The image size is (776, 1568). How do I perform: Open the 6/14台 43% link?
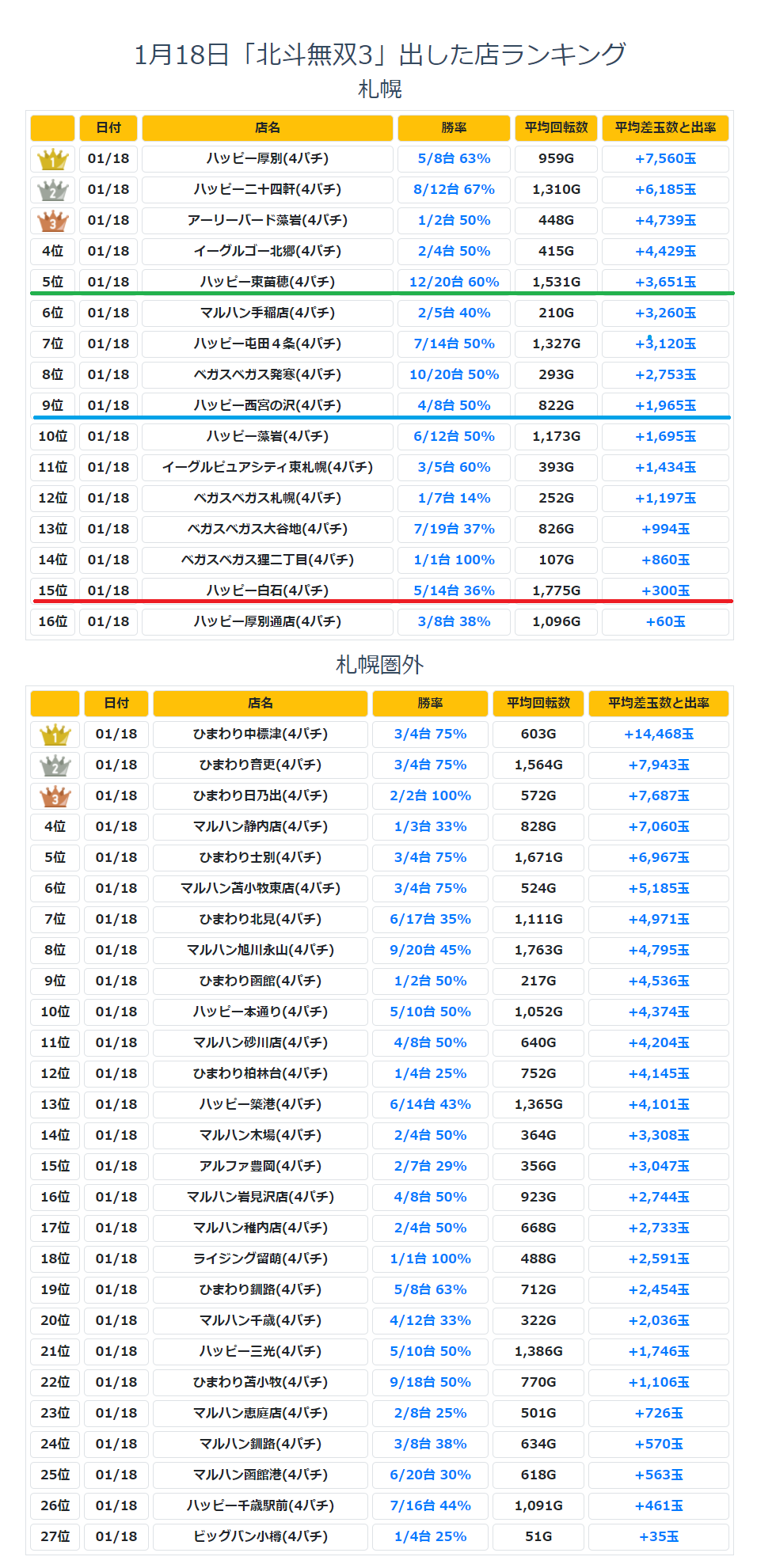[x=430, y=1104]
